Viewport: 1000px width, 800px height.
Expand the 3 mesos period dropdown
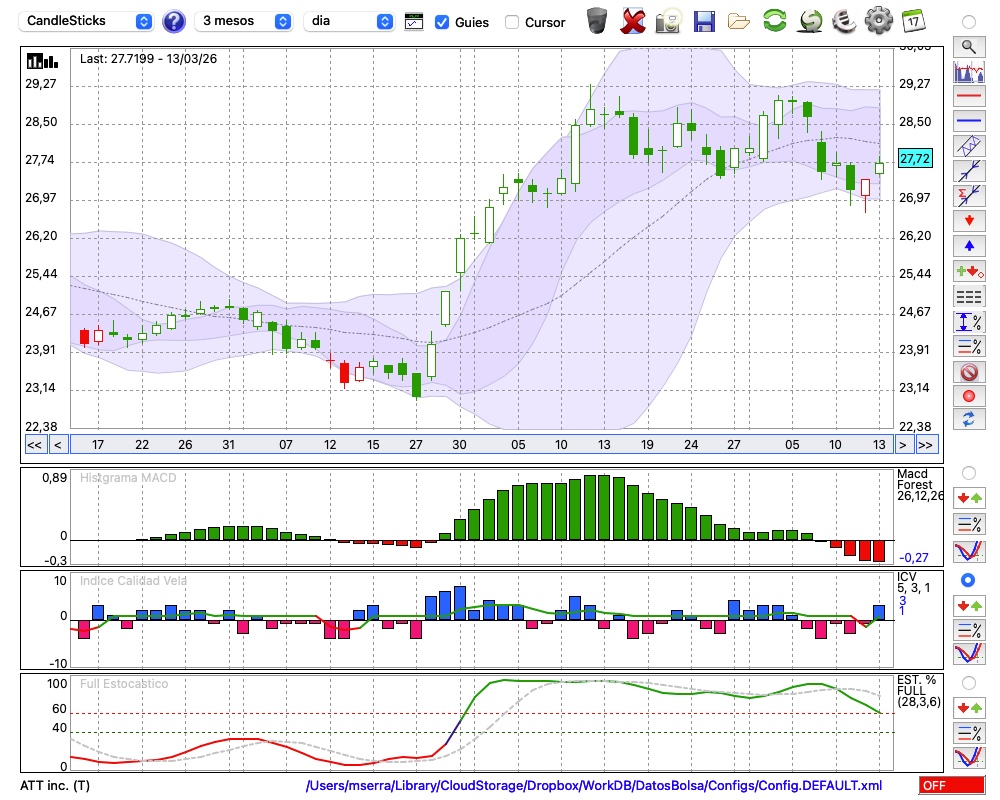[244, 21]
